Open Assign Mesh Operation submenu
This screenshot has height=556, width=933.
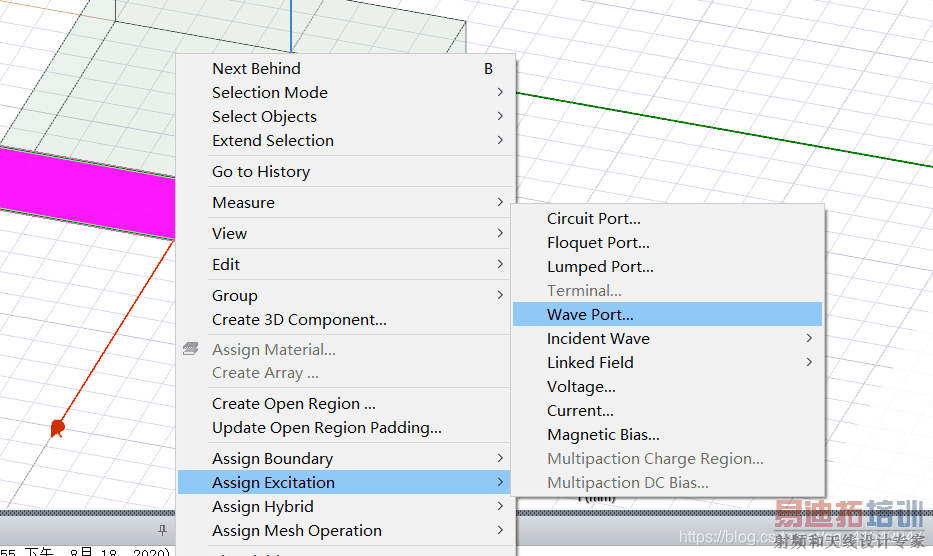296,530
